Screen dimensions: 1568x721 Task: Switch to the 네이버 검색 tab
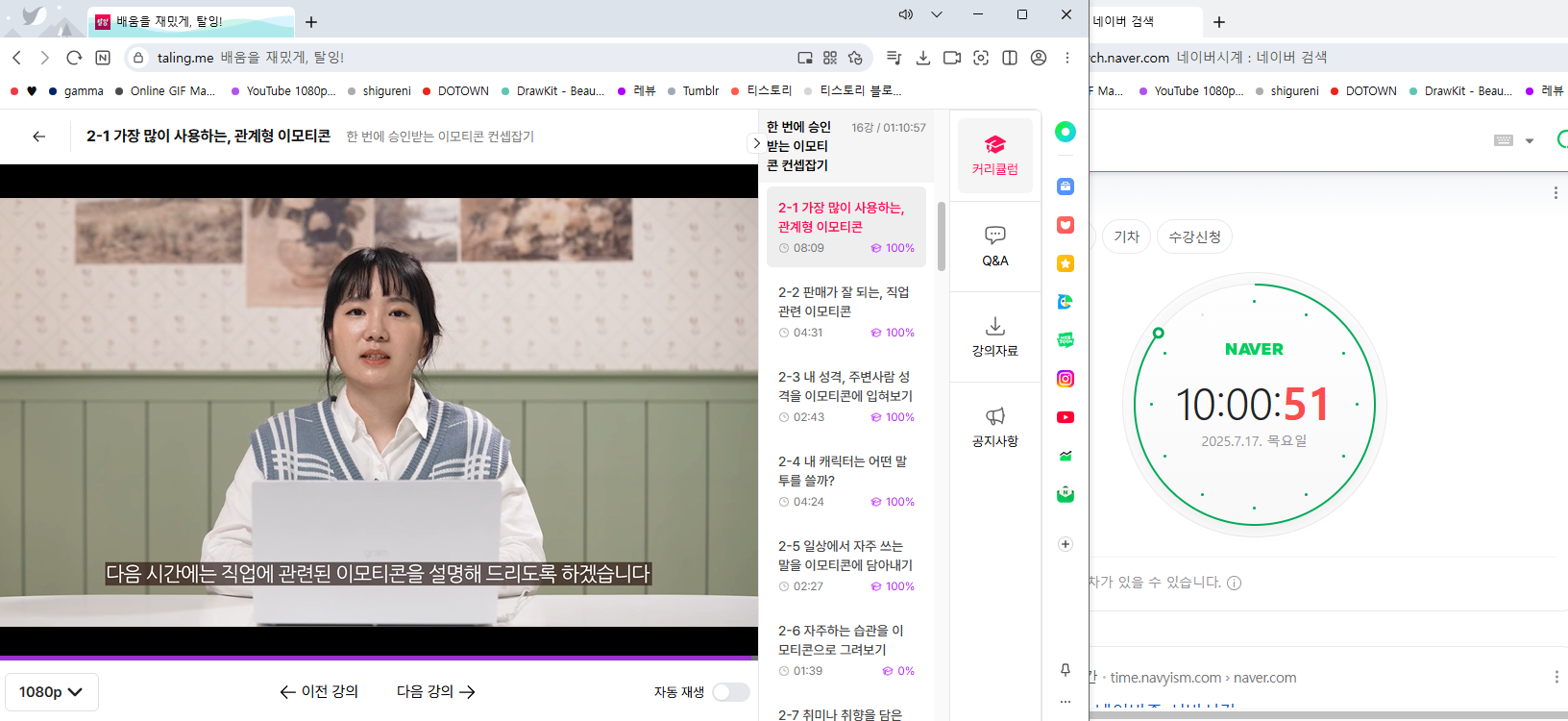(x=1145, y=21)
